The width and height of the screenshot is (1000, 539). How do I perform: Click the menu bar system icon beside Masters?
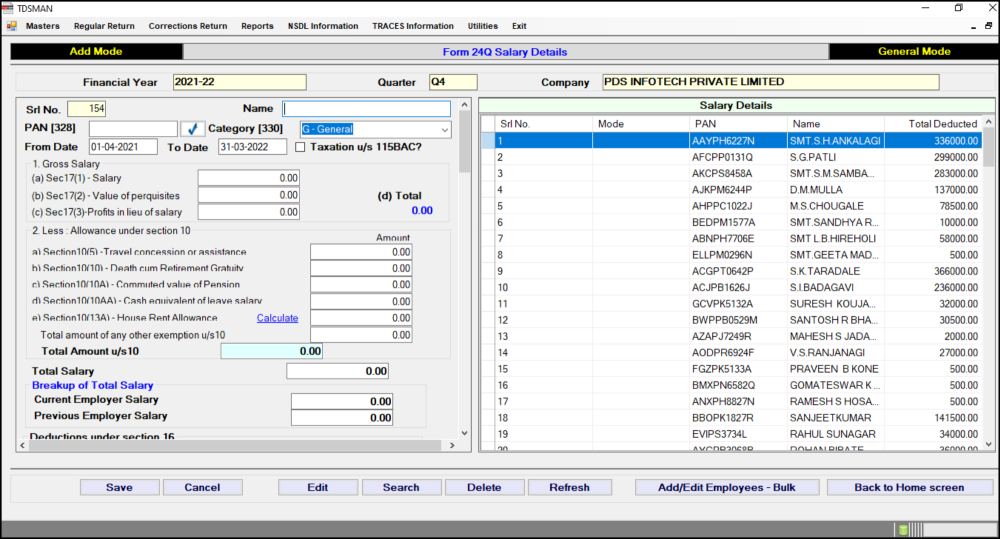click(x=9, y=26)
